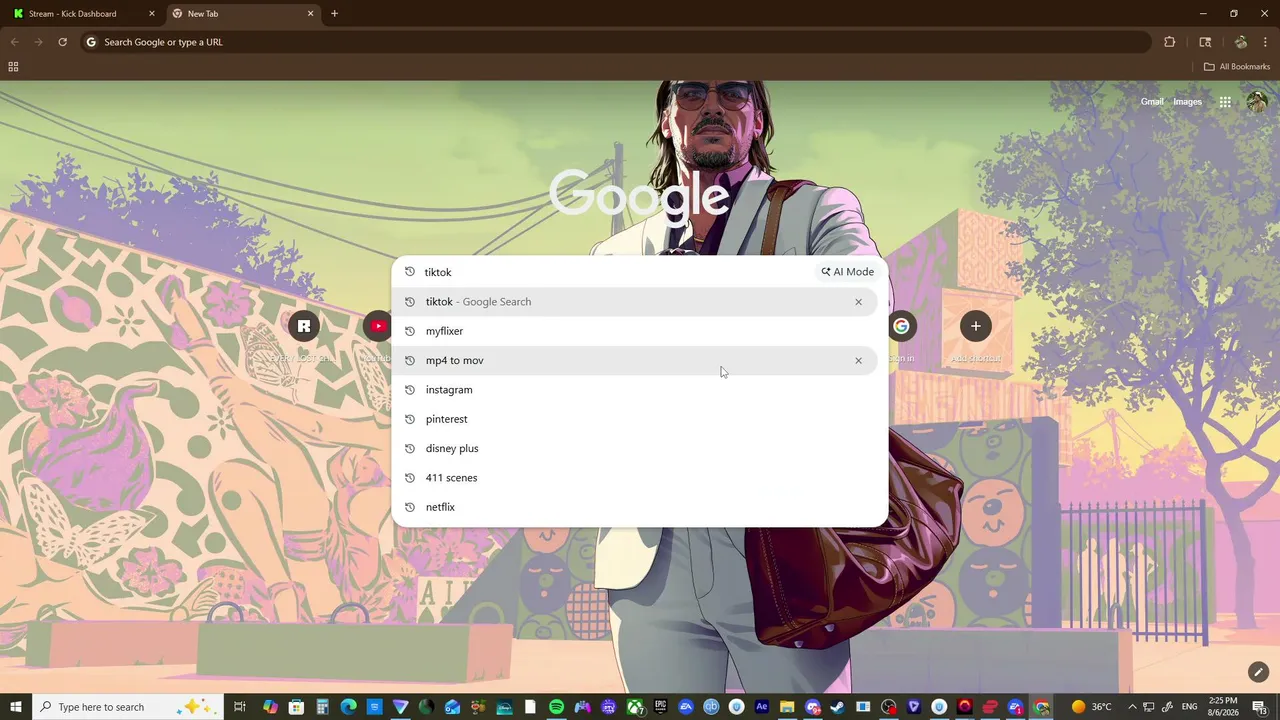This screenshot has height=720, width=1280.
Task: Open the Windows Start menu
Action: 16,707
